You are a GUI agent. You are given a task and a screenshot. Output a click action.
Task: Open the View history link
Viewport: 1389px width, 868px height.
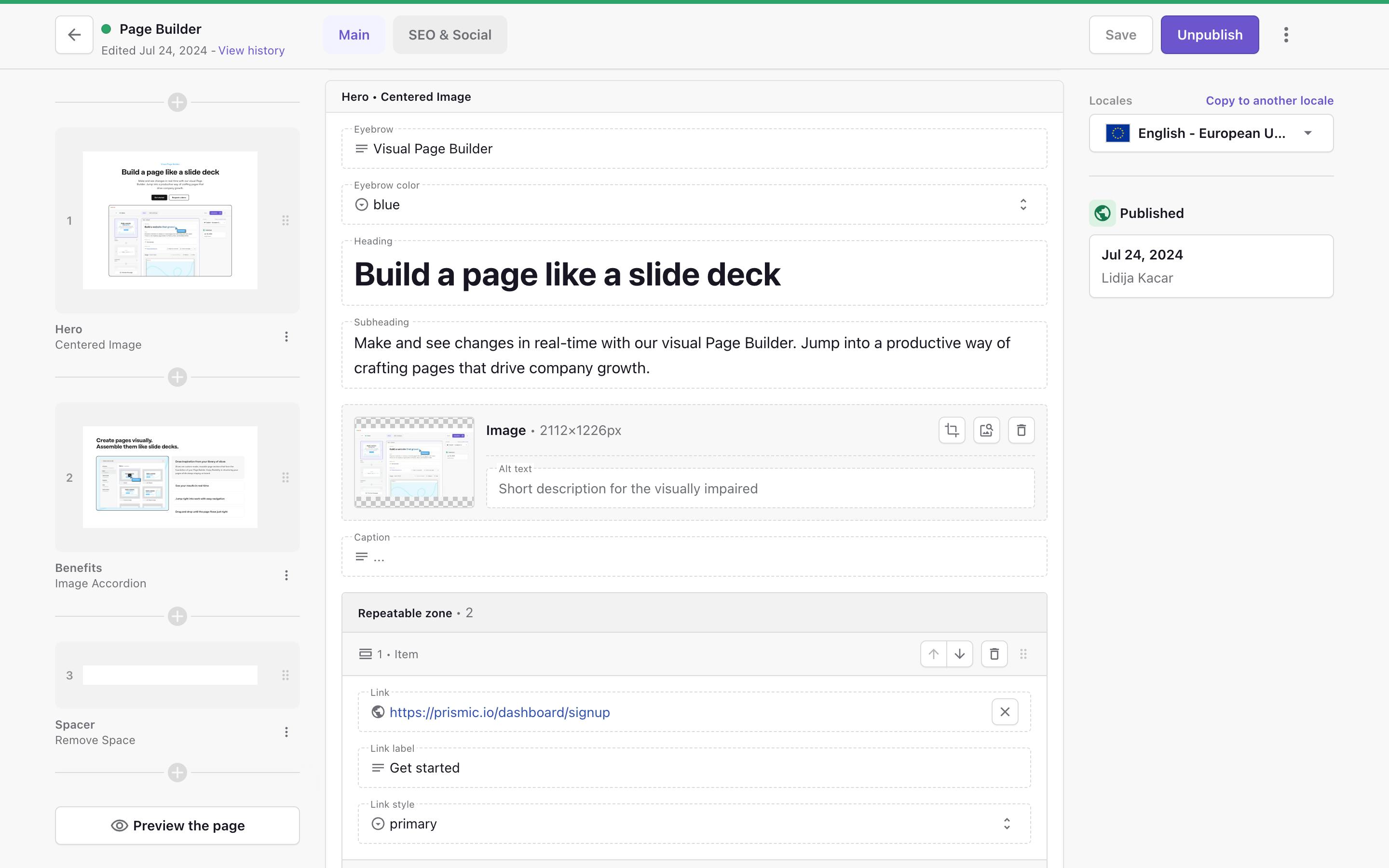[251, 51]
